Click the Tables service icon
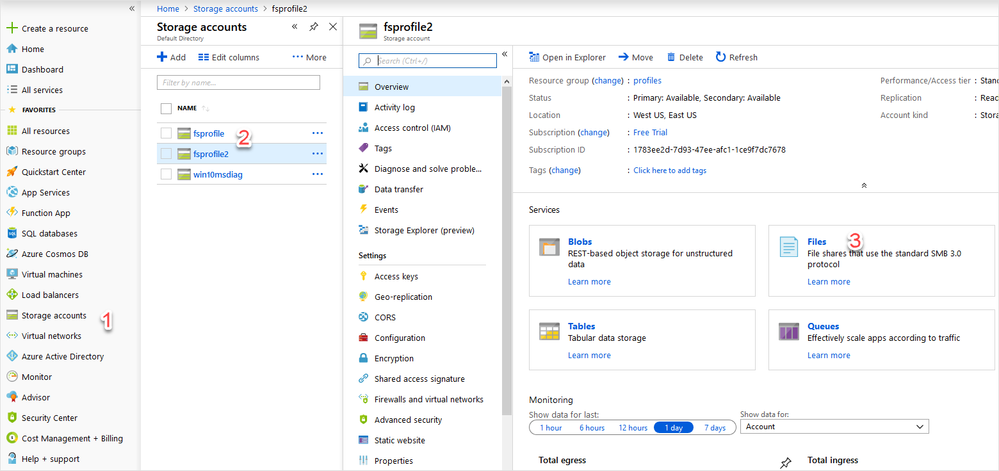This screenshot has height=471, width=999. 549,333
